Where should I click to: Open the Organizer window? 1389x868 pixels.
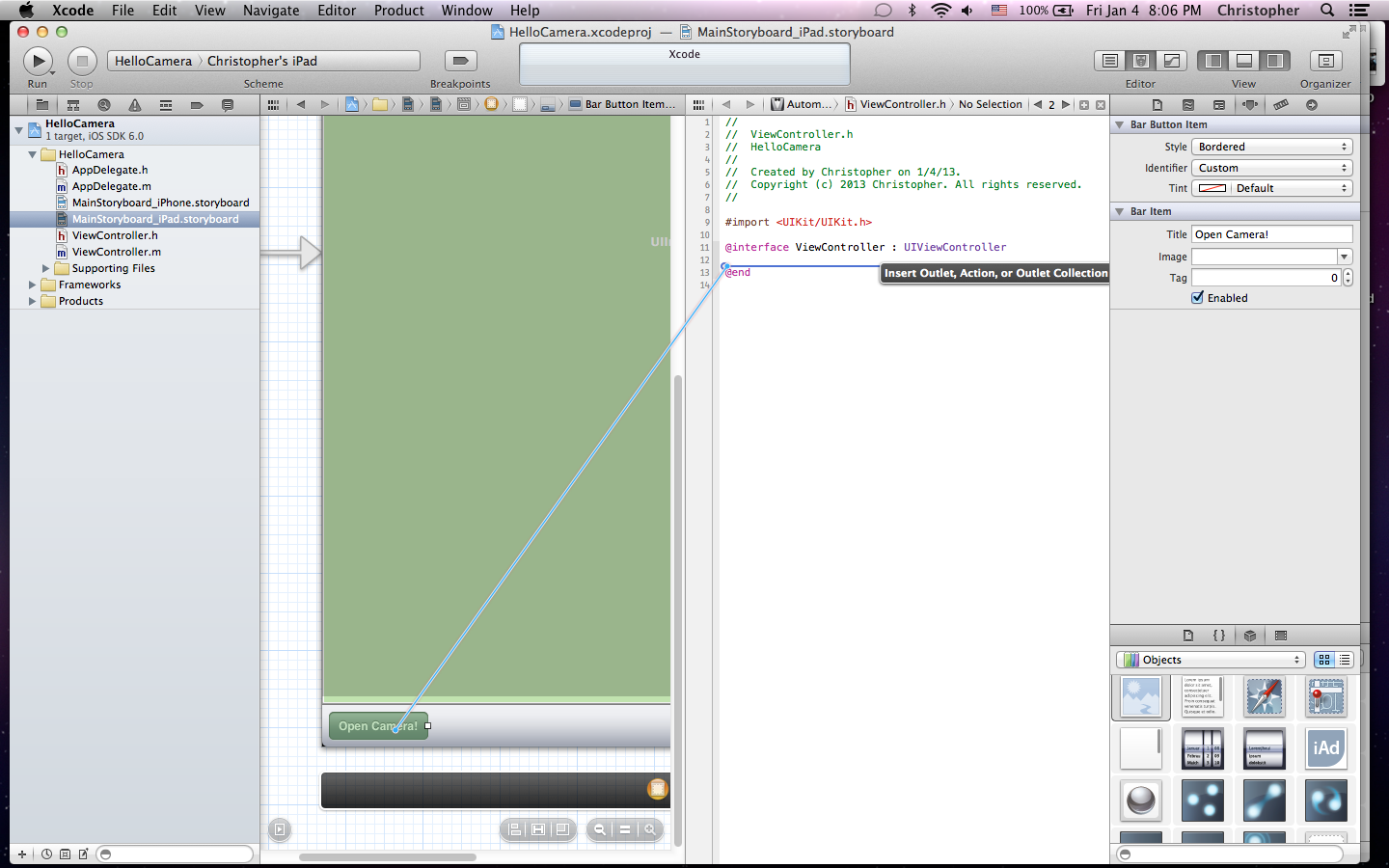click(x=1326, y=61)
